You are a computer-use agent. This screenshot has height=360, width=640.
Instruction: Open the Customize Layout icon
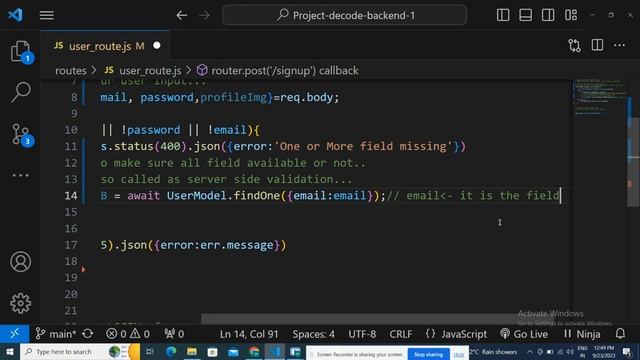pos(571,15)
